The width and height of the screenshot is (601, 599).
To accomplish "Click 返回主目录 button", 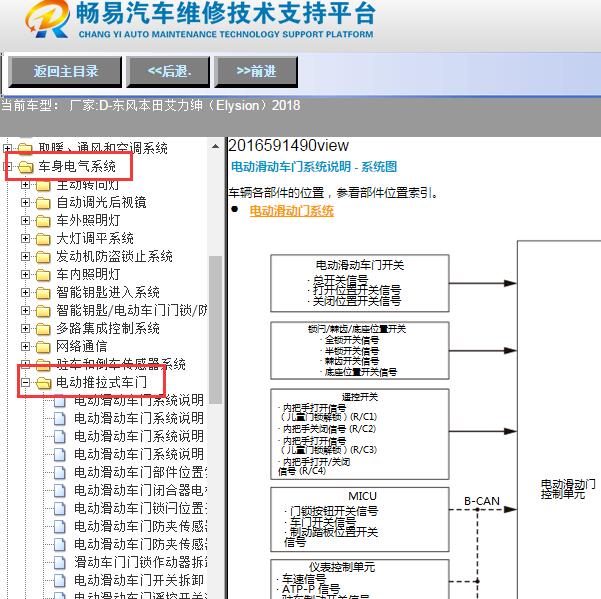I will [x=65, y=72].
